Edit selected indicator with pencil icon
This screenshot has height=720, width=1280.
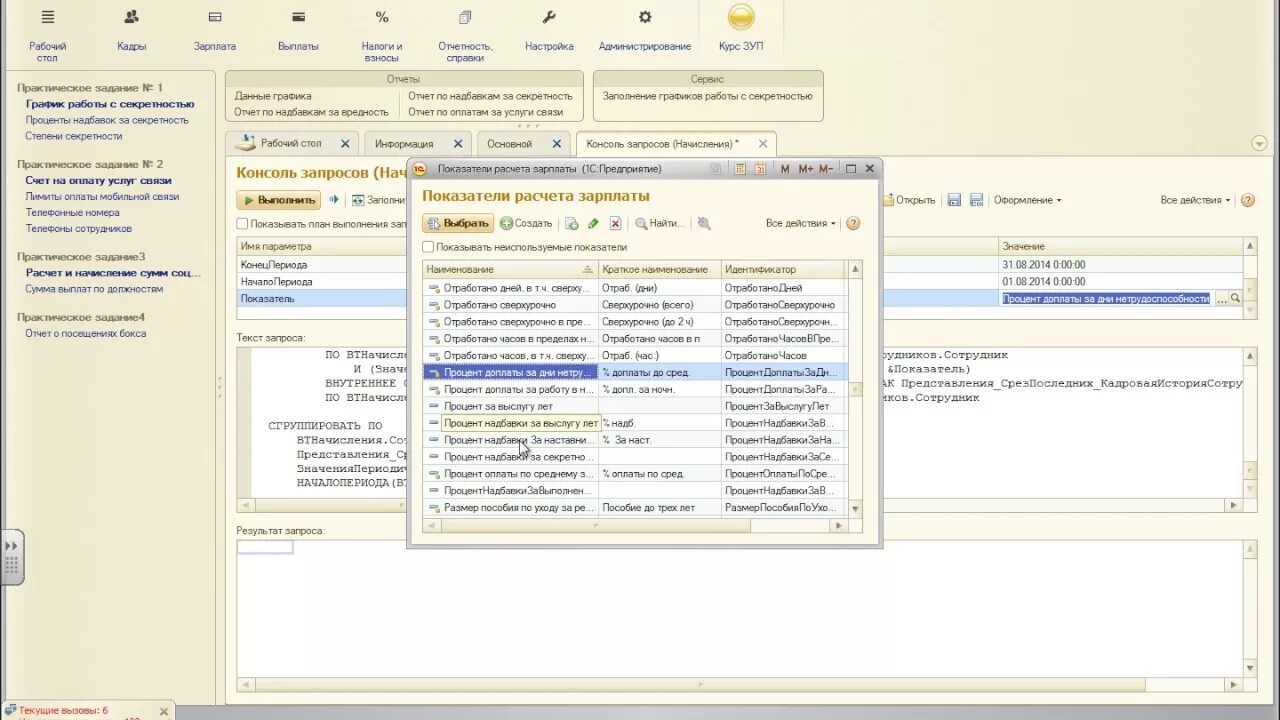point(593,224)
